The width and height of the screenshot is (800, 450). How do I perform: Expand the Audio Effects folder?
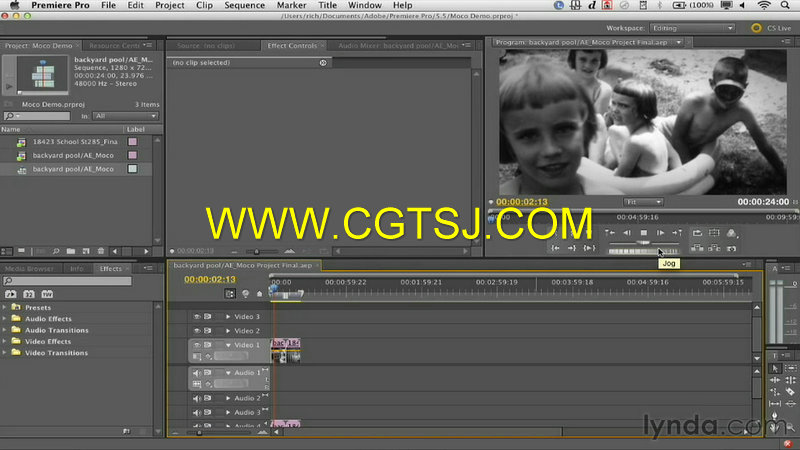(5, 319)
